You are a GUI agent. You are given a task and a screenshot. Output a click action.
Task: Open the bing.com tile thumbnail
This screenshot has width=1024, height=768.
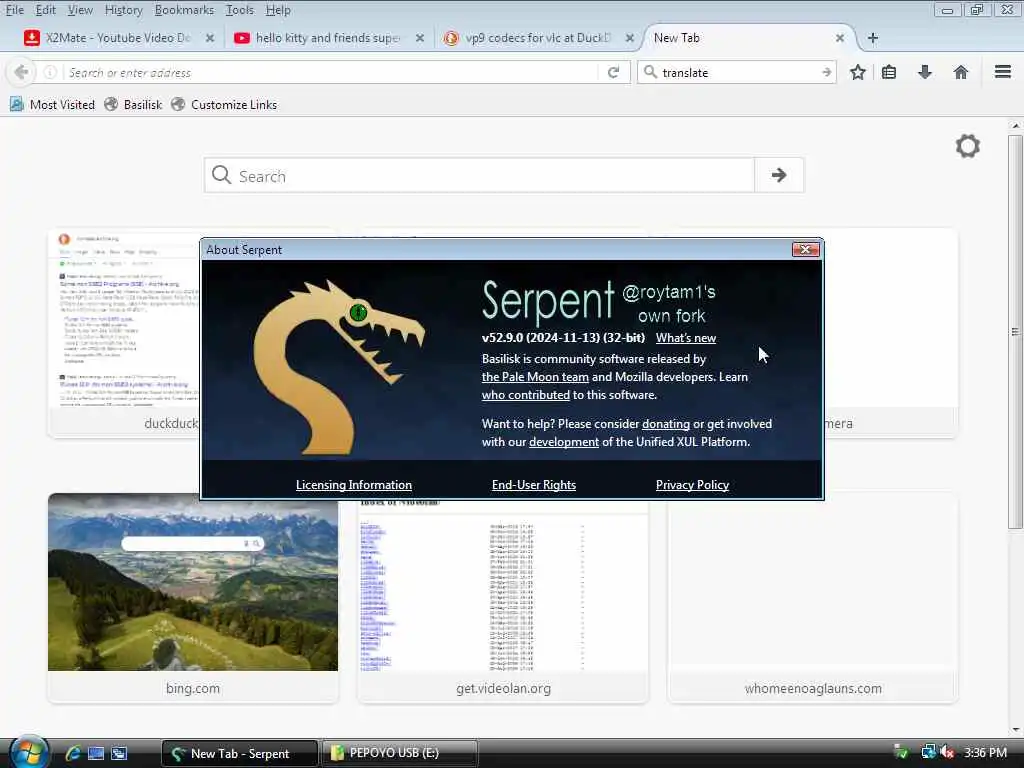(x=193, y=582)
